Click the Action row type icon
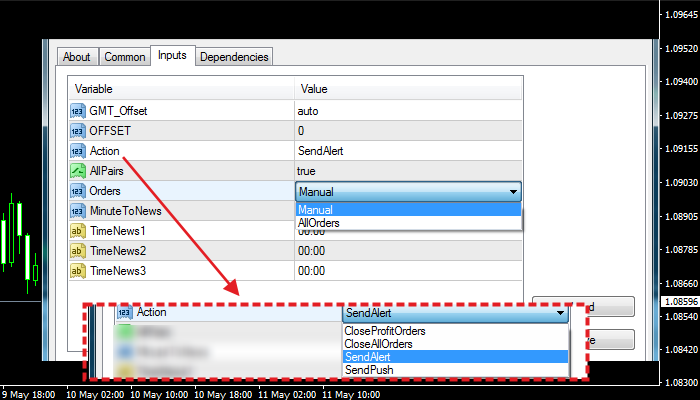 pyautogui.click(x=77, y=151)
